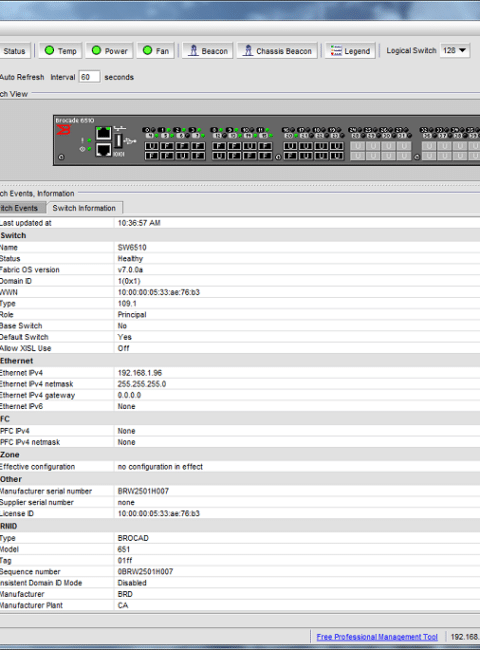Screen dimensions: 480x650
Task: Select the WWN row value
Action: pyautogui.click(x=158, y=292)
